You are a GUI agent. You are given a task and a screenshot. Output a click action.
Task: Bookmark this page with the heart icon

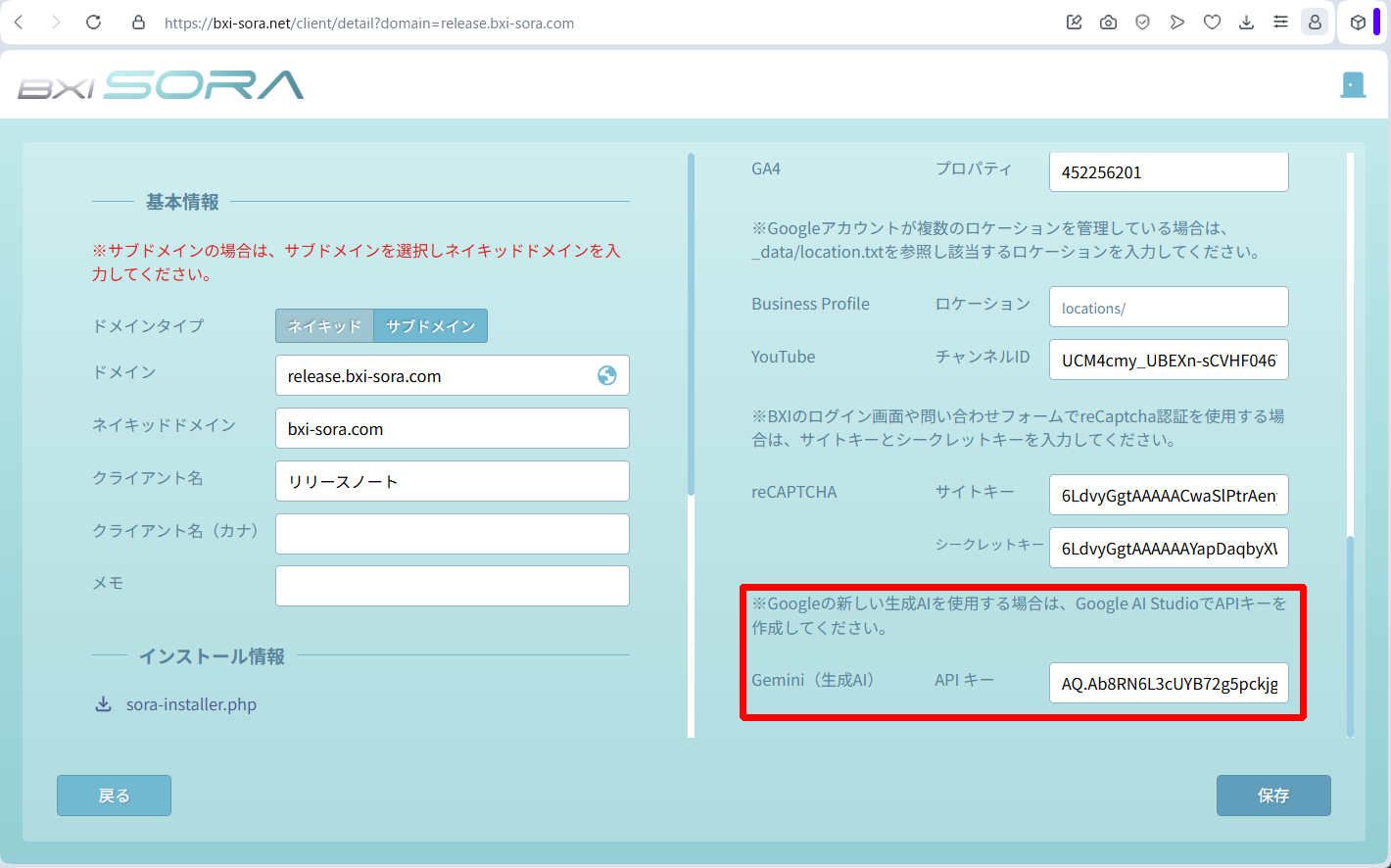click(1212, 23)
